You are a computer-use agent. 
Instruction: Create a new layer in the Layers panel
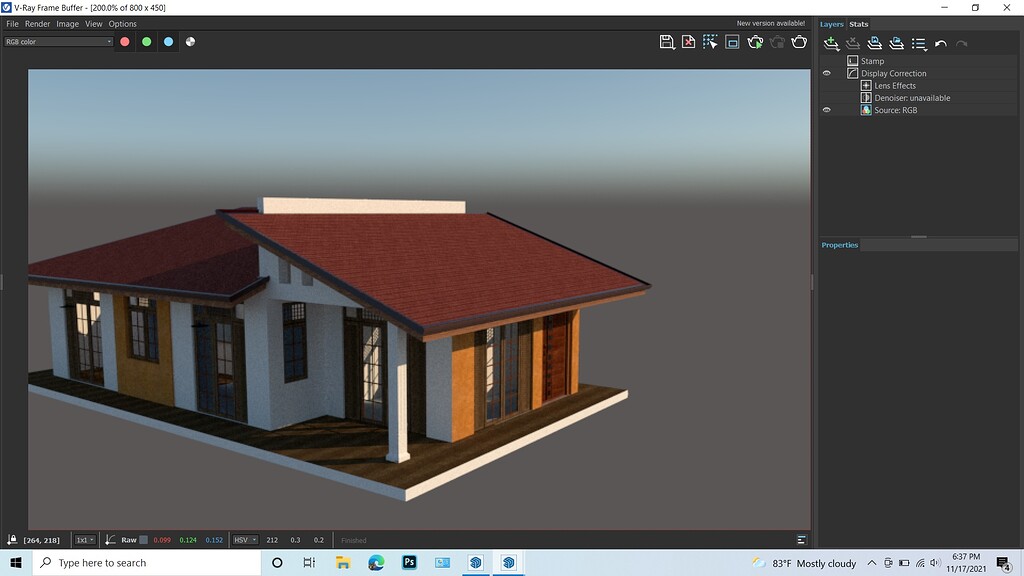pyautogui.click(x=831, y=43)
